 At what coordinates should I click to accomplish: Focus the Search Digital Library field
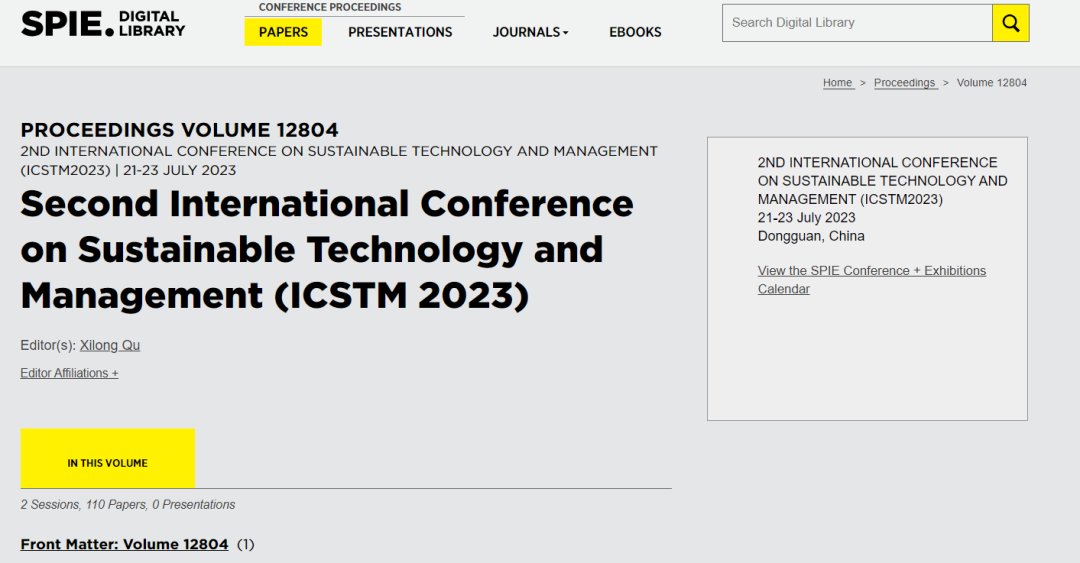[857, 23]
